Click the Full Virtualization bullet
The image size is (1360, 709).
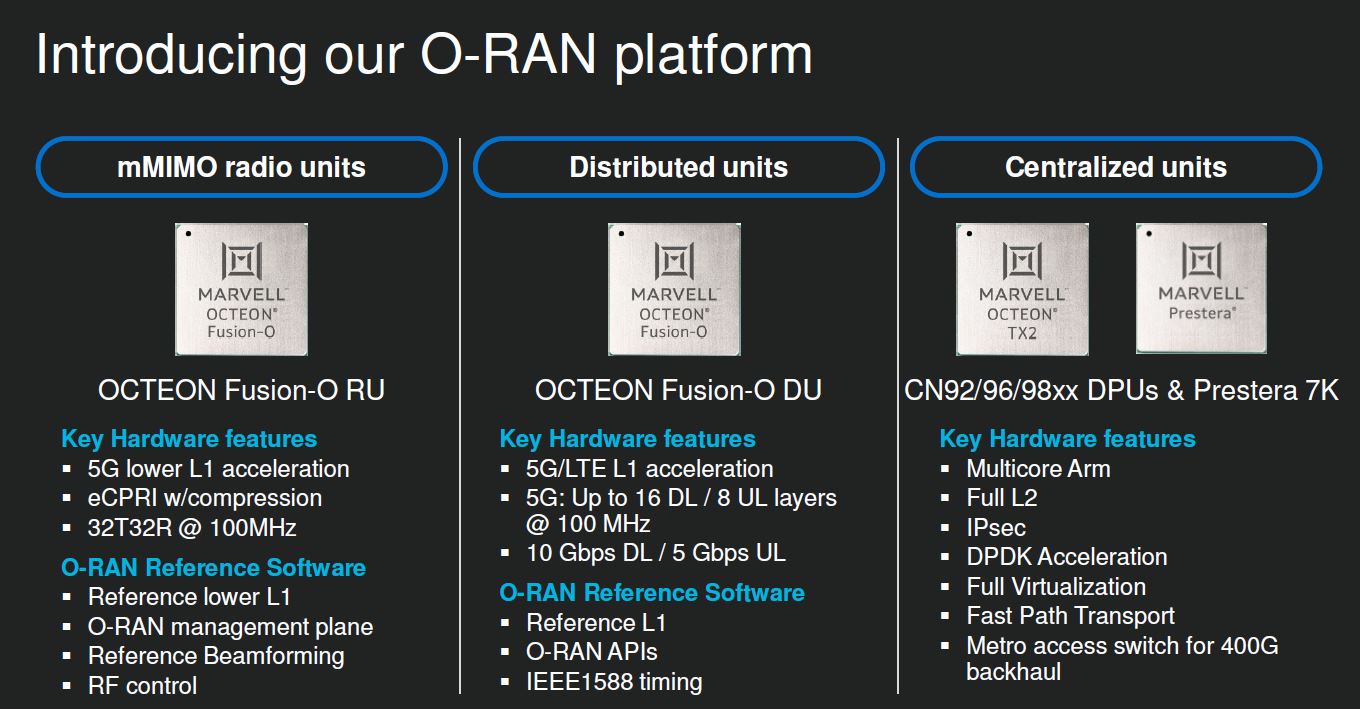(1043, 587)
